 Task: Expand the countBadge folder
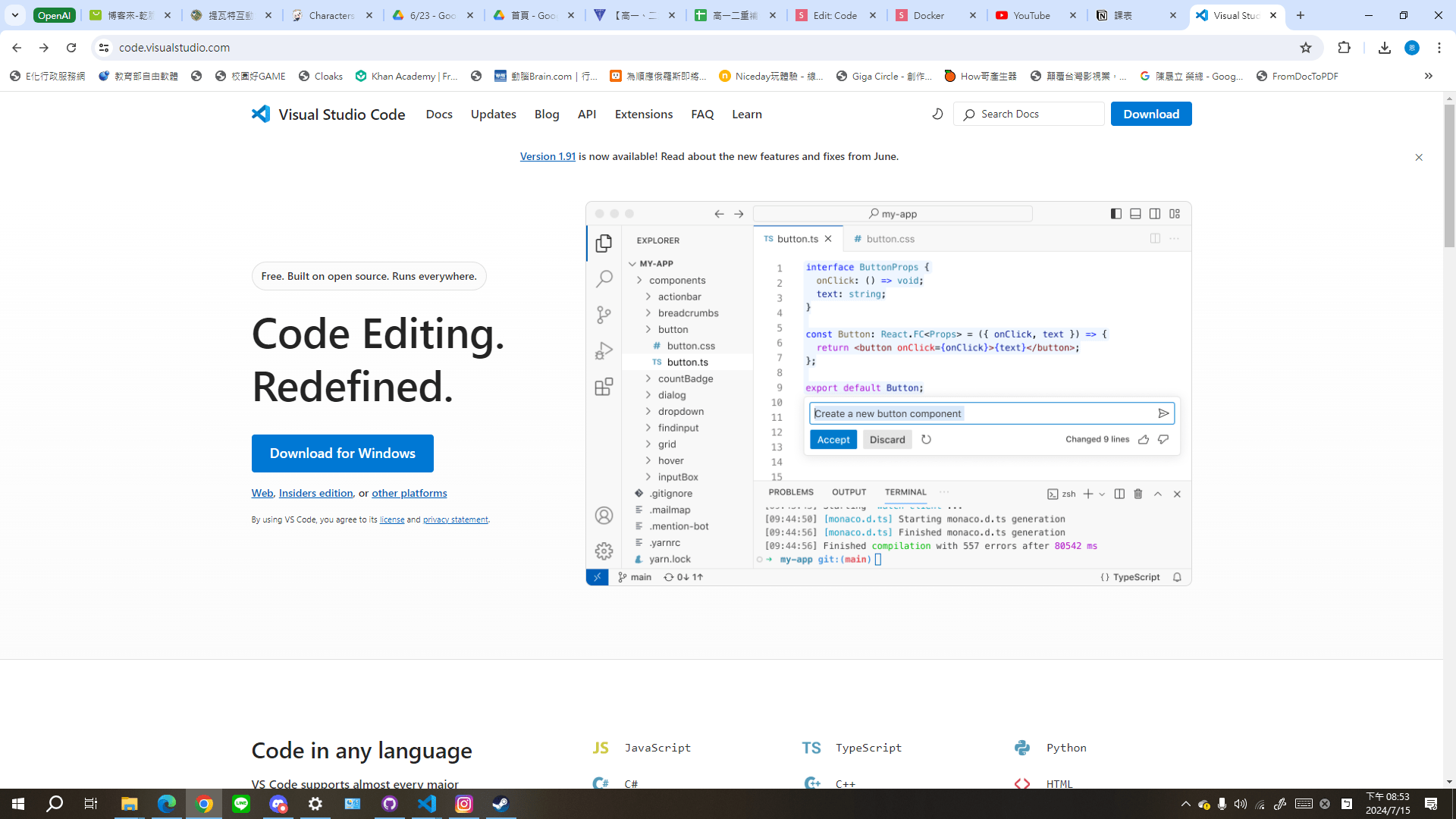[x=648, y=378]
